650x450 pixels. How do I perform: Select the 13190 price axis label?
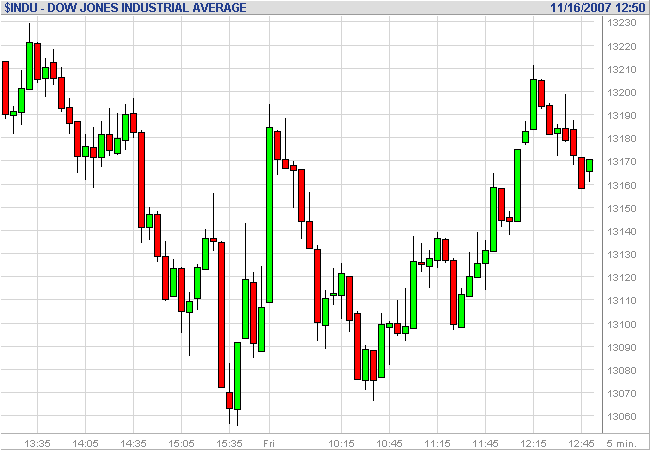(x=621, y=115)
